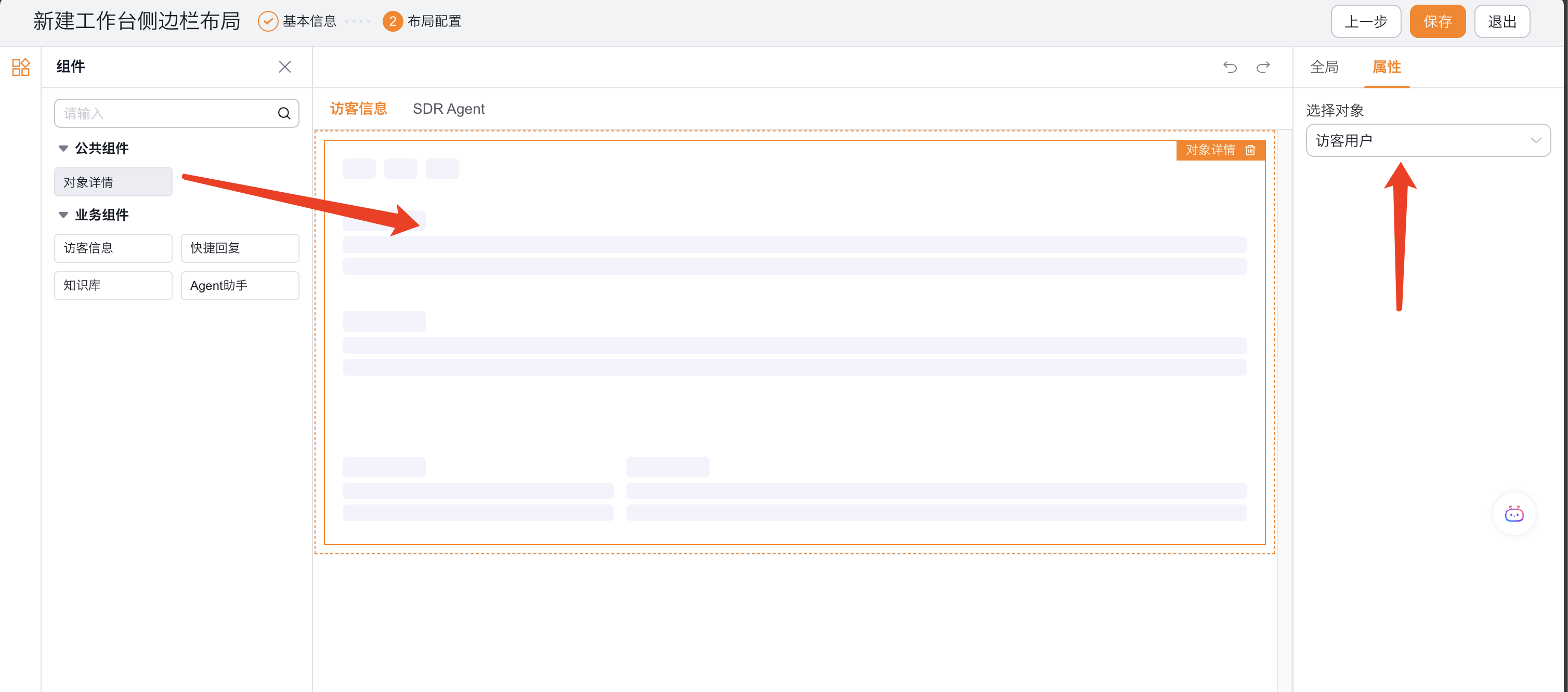The height and width of the screenshot is (692, 1568).
Task: Open the floating AI assistant robot icon
Action: pos(1514,514)
